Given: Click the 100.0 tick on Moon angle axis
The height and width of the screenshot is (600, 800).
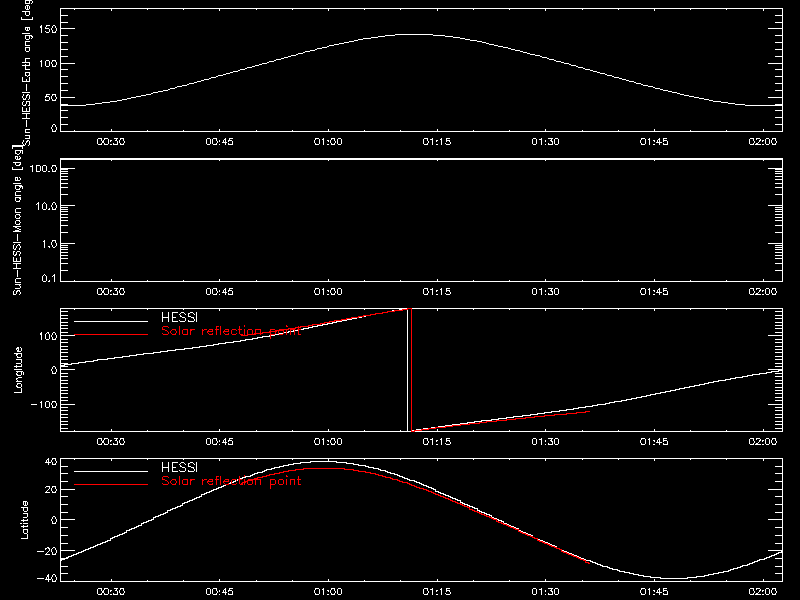Looking at the screenshot, I should [43, 168].
